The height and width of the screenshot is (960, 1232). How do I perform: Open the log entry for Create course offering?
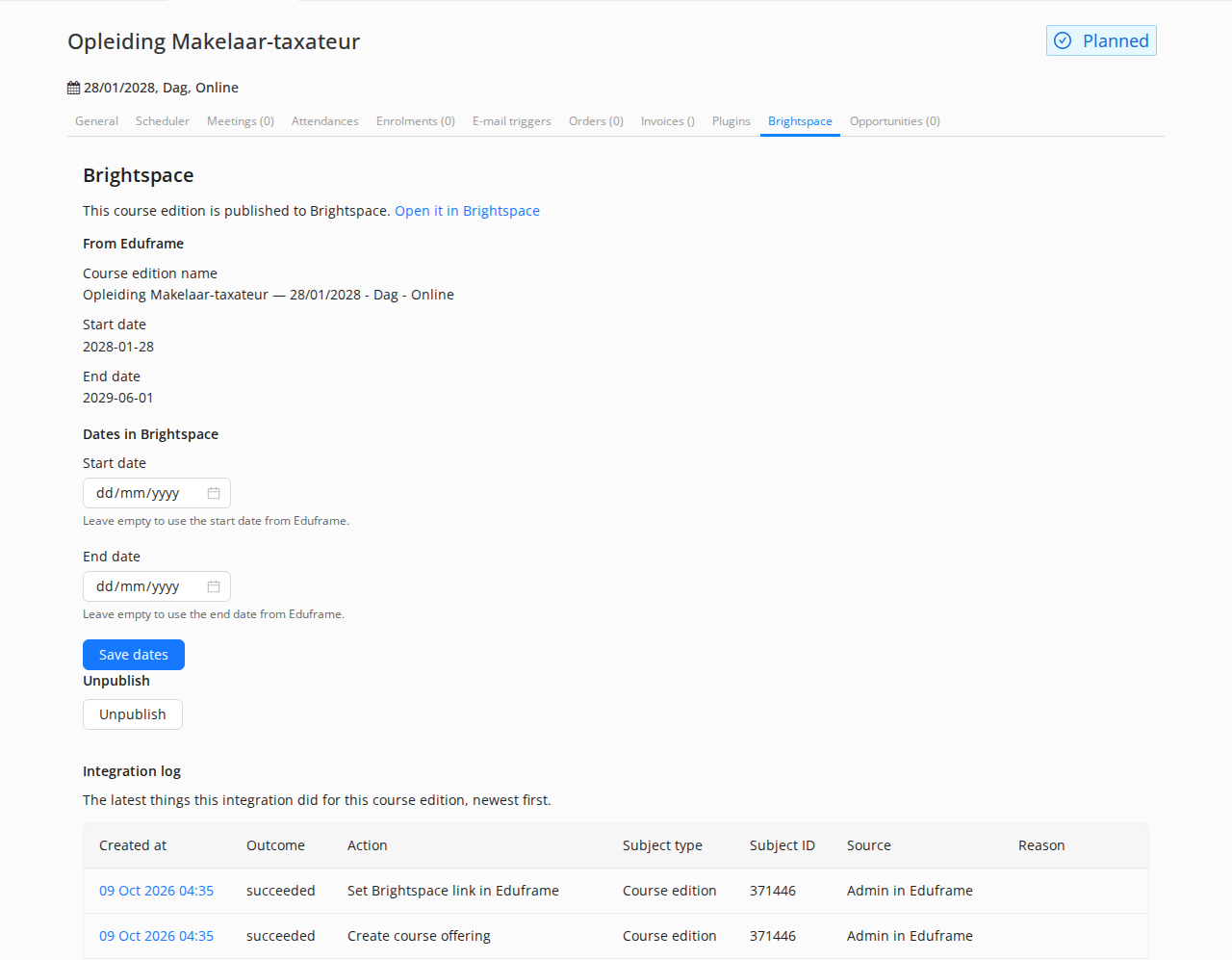[156, 936]
